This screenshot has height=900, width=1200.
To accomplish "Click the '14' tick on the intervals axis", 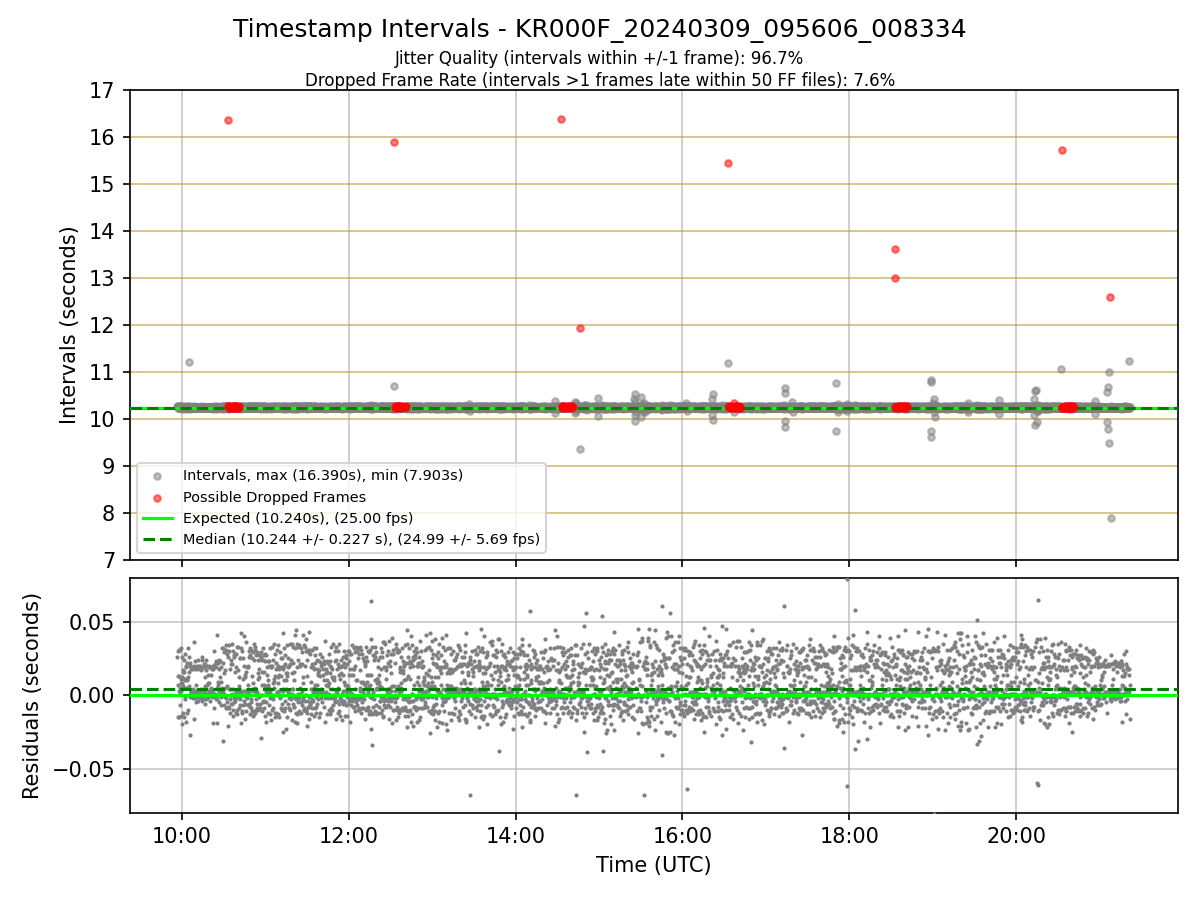I will click(x=104, y=232).
